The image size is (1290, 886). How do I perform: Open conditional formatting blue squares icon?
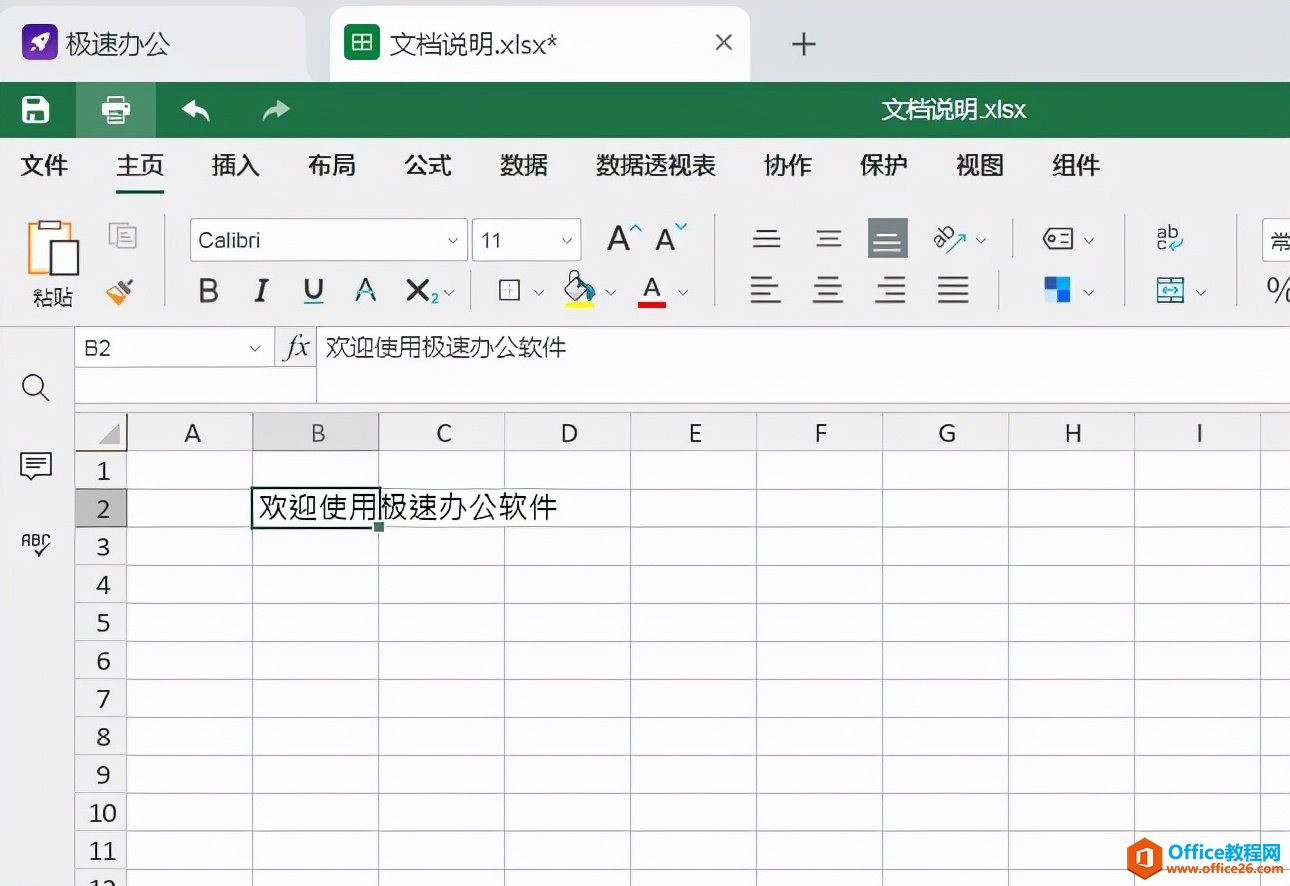[1057, 290]
